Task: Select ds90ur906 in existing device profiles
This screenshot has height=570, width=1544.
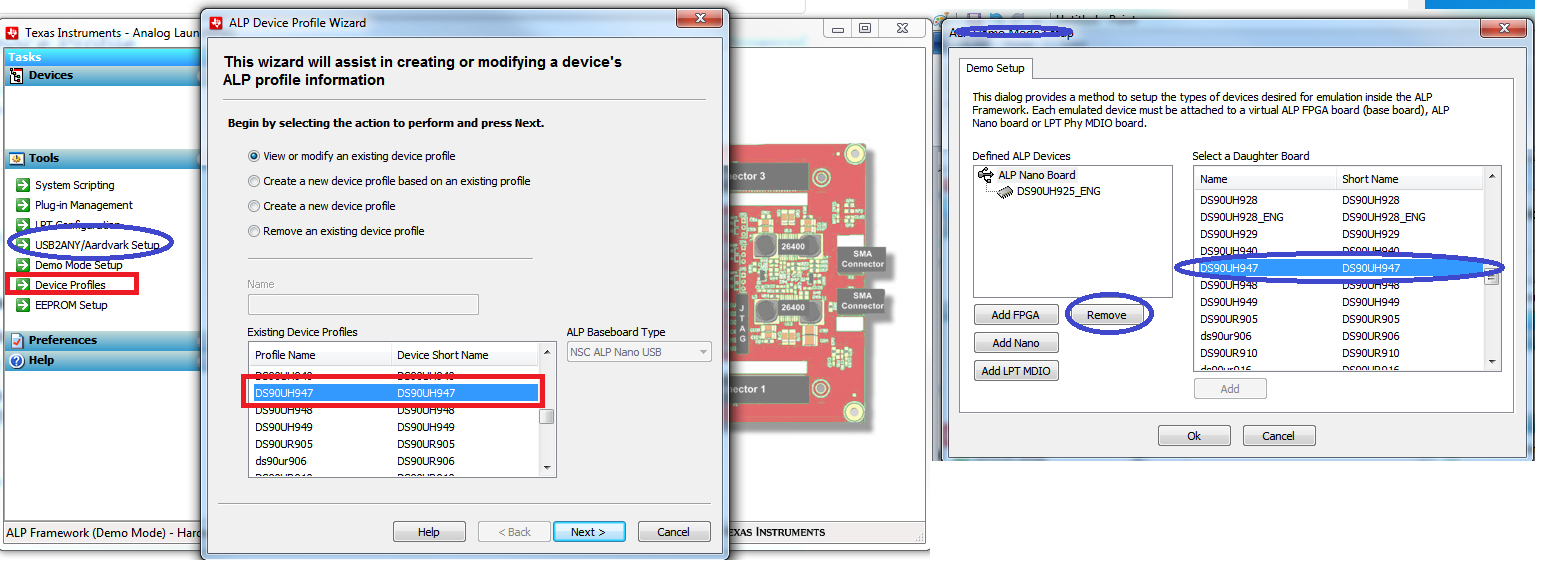Action: click(x=395, y=461)
